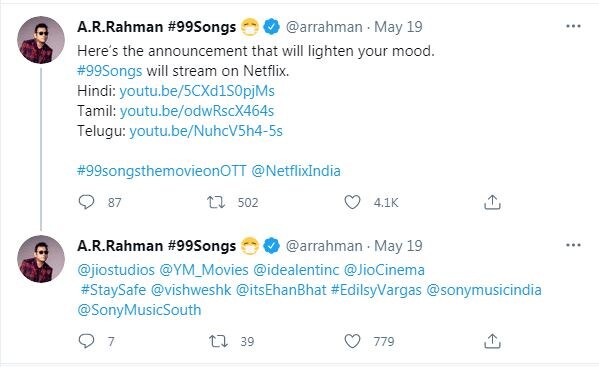Screen dimensions: 599x367
Task: Share the first tweet via share icon
Action: (492, 202)
